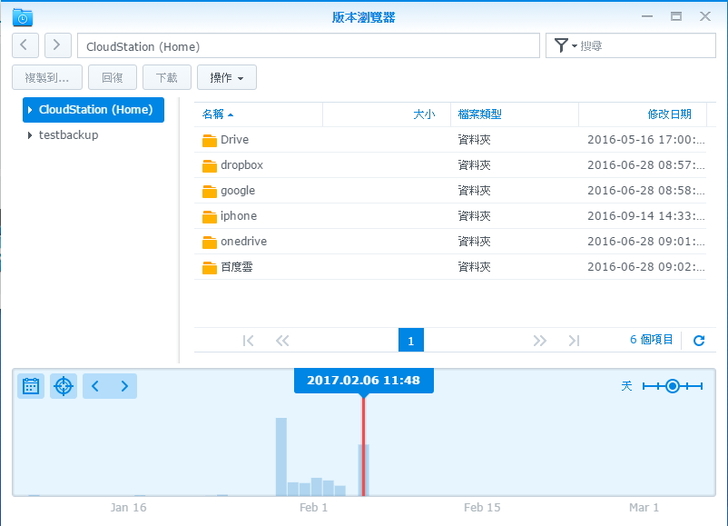The width and height of the screenshot is (728, 526).
Task: Click the 複製到... button
Action: pos(47,78)
